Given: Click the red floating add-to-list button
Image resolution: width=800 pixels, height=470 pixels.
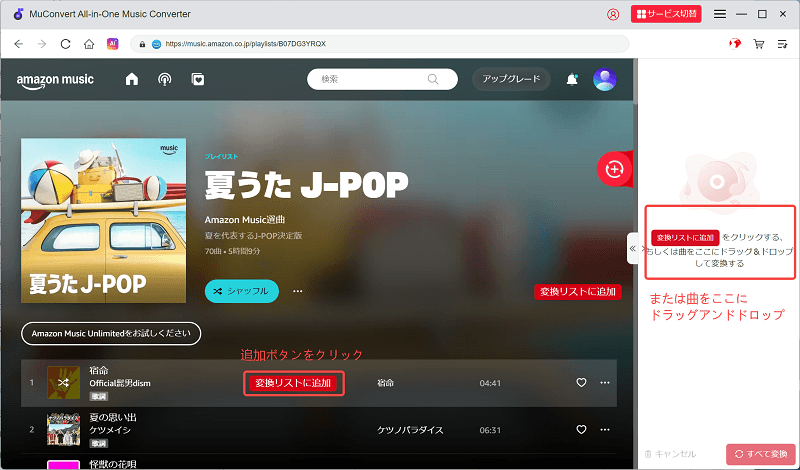Looking at the screenshot, I should click(x=614, y=169).
